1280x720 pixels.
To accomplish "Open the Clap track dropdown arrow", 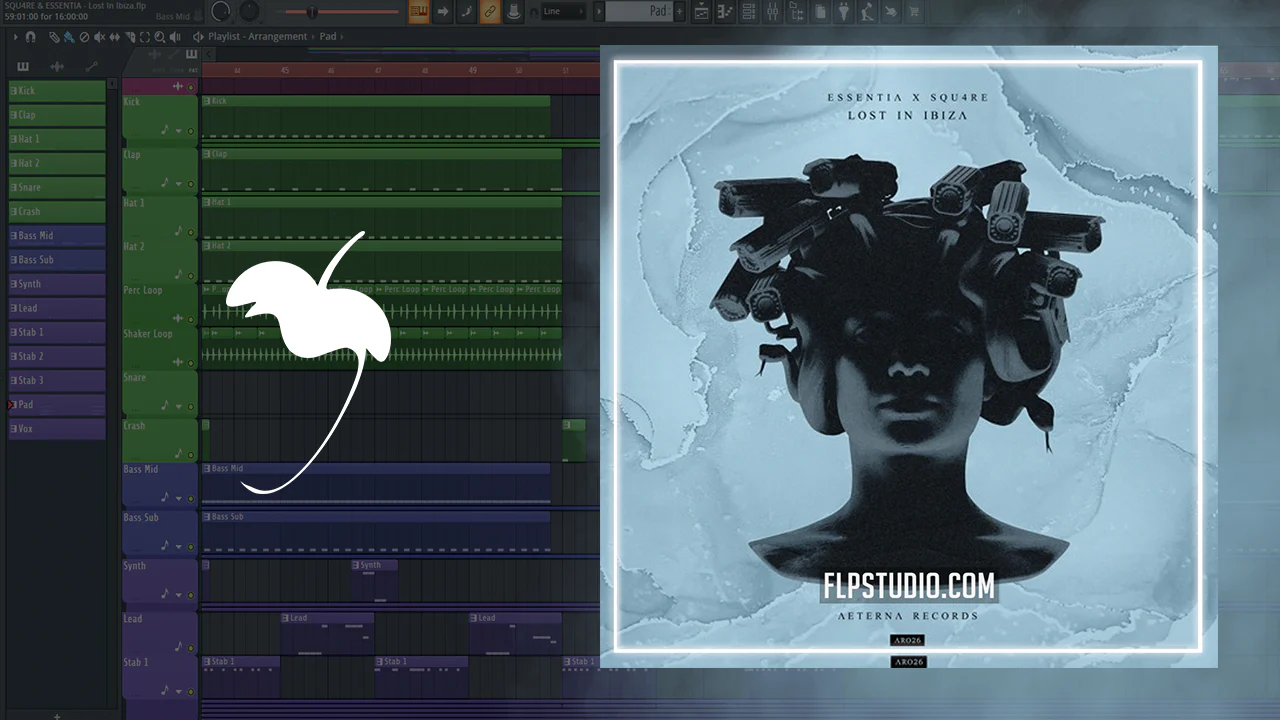I will pyautogui.click(x=180, y=183).
